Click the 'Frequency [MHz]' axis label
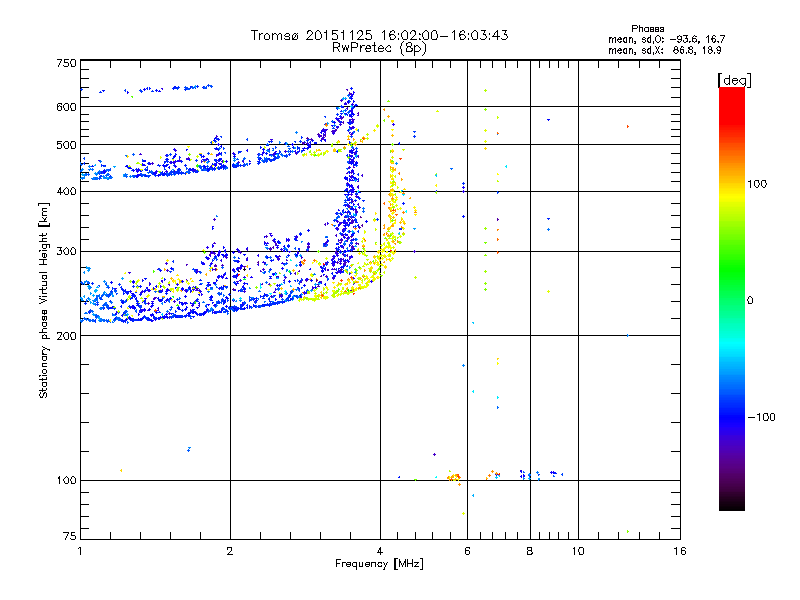Image resolution: width=800 pixels, height=600 pixels. click(379, 564)
